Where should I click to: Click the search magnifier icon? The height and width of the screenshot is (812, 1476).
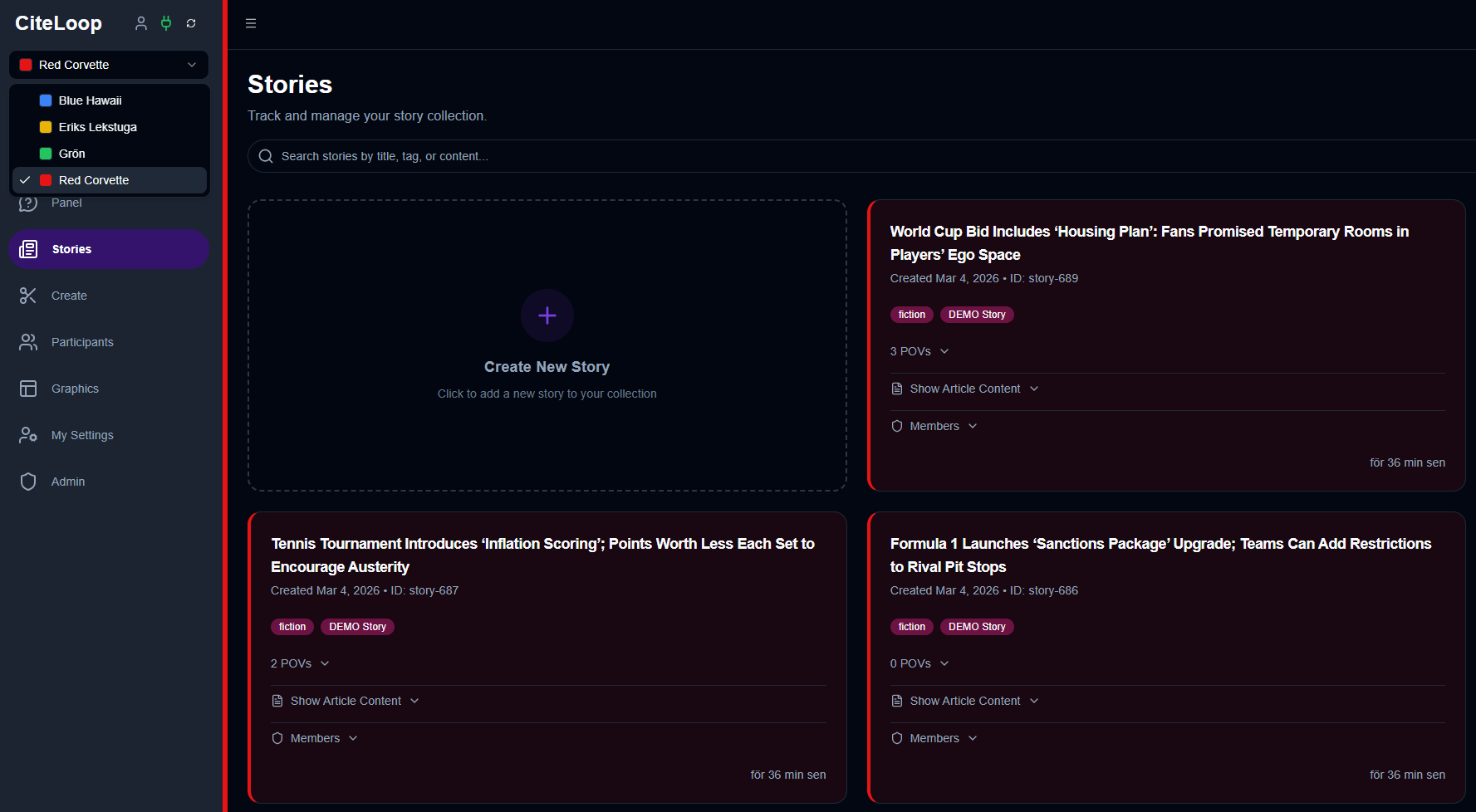tap(266, 156)
